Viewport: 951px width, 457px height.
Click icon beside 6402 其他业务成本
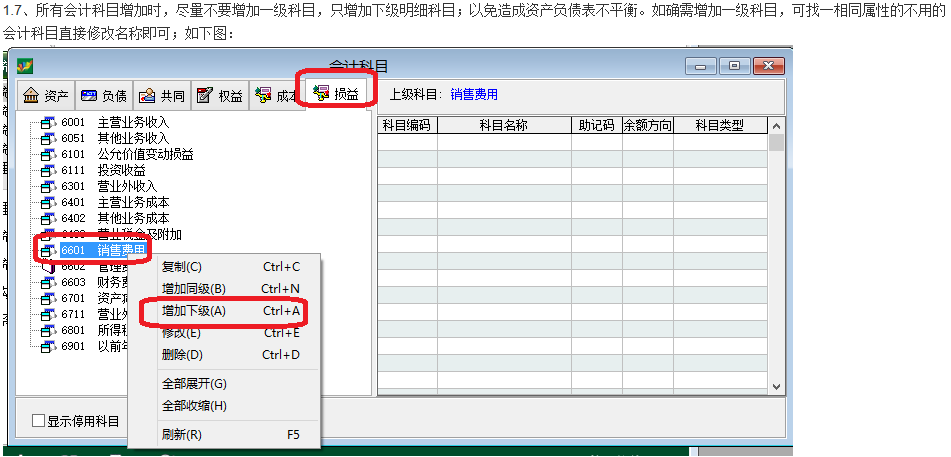click(x=48, y=218)
